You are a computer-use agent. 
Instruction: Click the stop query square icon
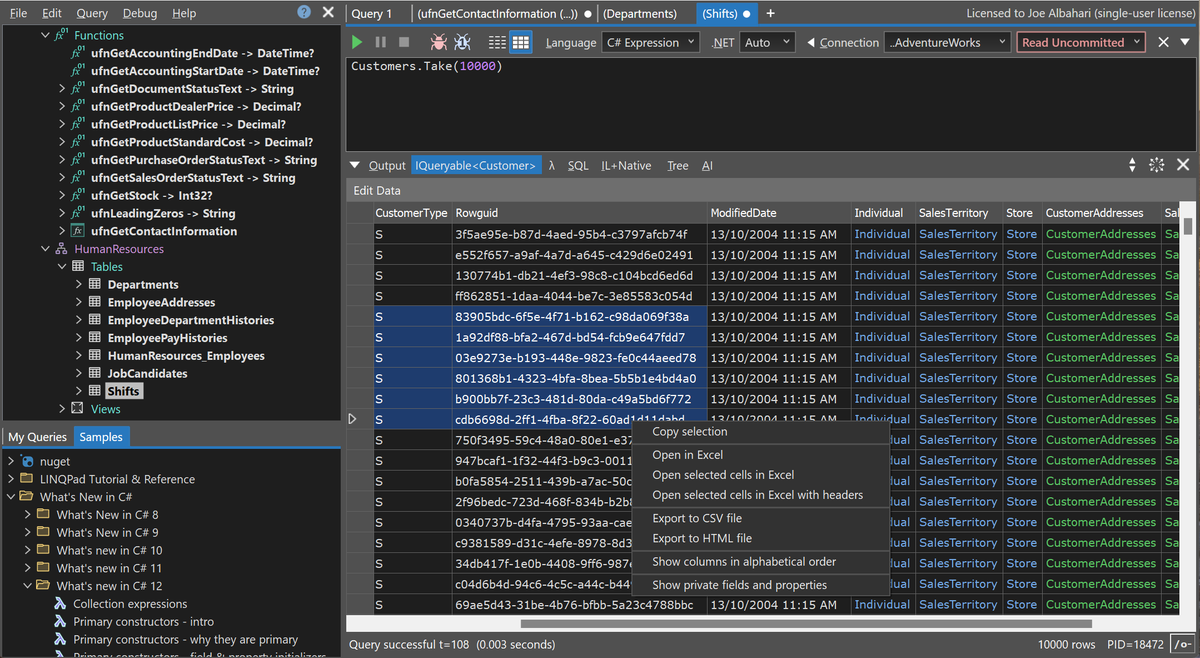404,42
